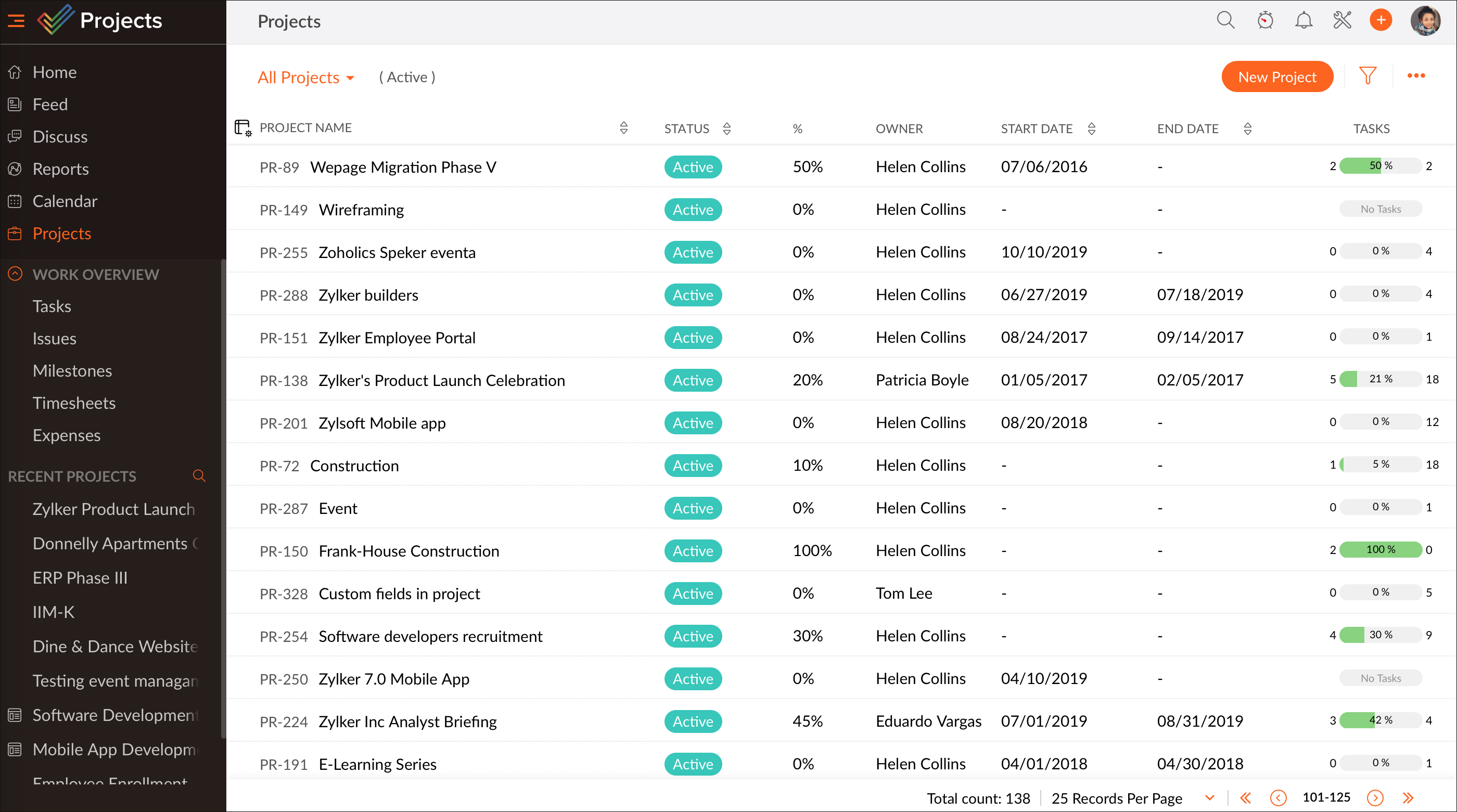This screenshot has height=812, width=1457.
Task: Sort by Project Name column arrows
Action: click(x=623, y=128)
